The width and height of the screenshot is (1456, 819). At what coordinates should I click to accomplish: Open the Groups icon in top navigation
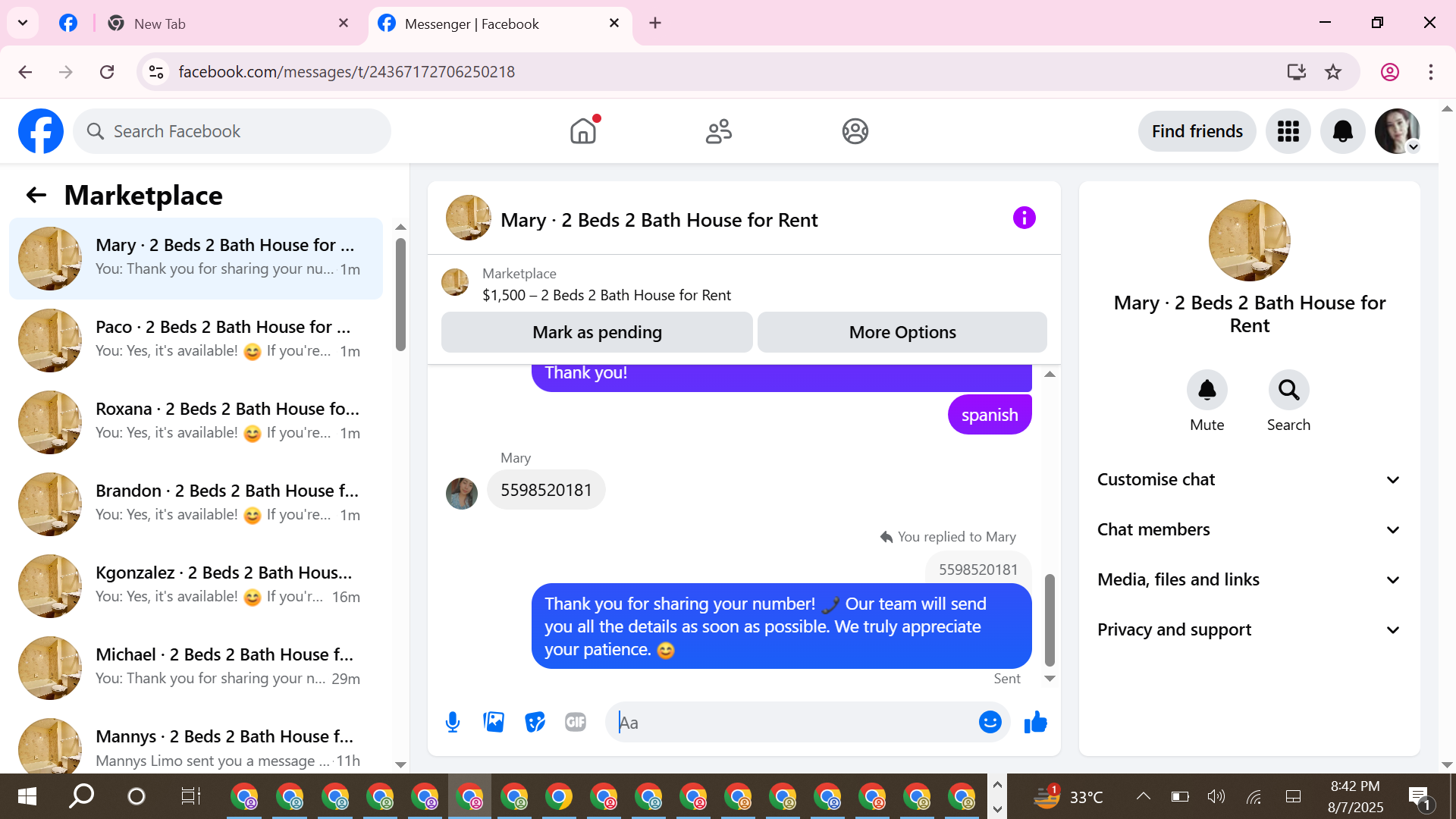[855, 131]
